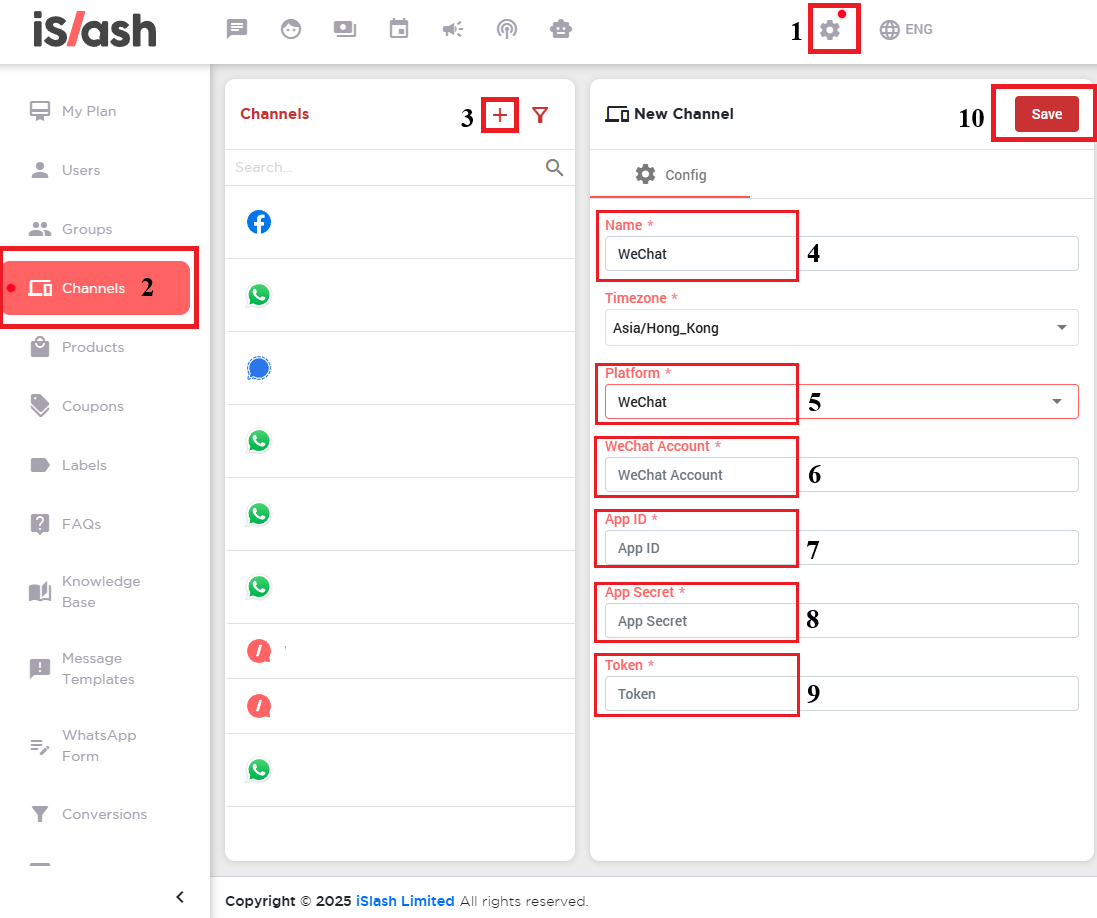Select the Facebook channel in list
This screenshot has height=918, width=1097.
pos(259,222)
